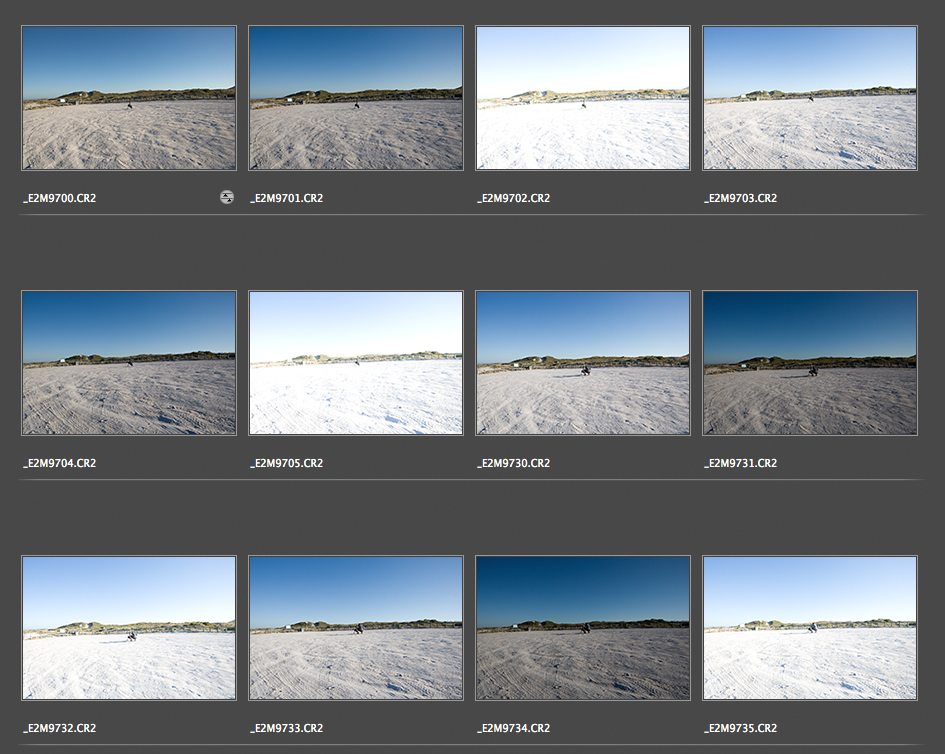Click the _E2M9735.CR2 thumbnail
The image size is (945, 754).
(x=810, y=628)
